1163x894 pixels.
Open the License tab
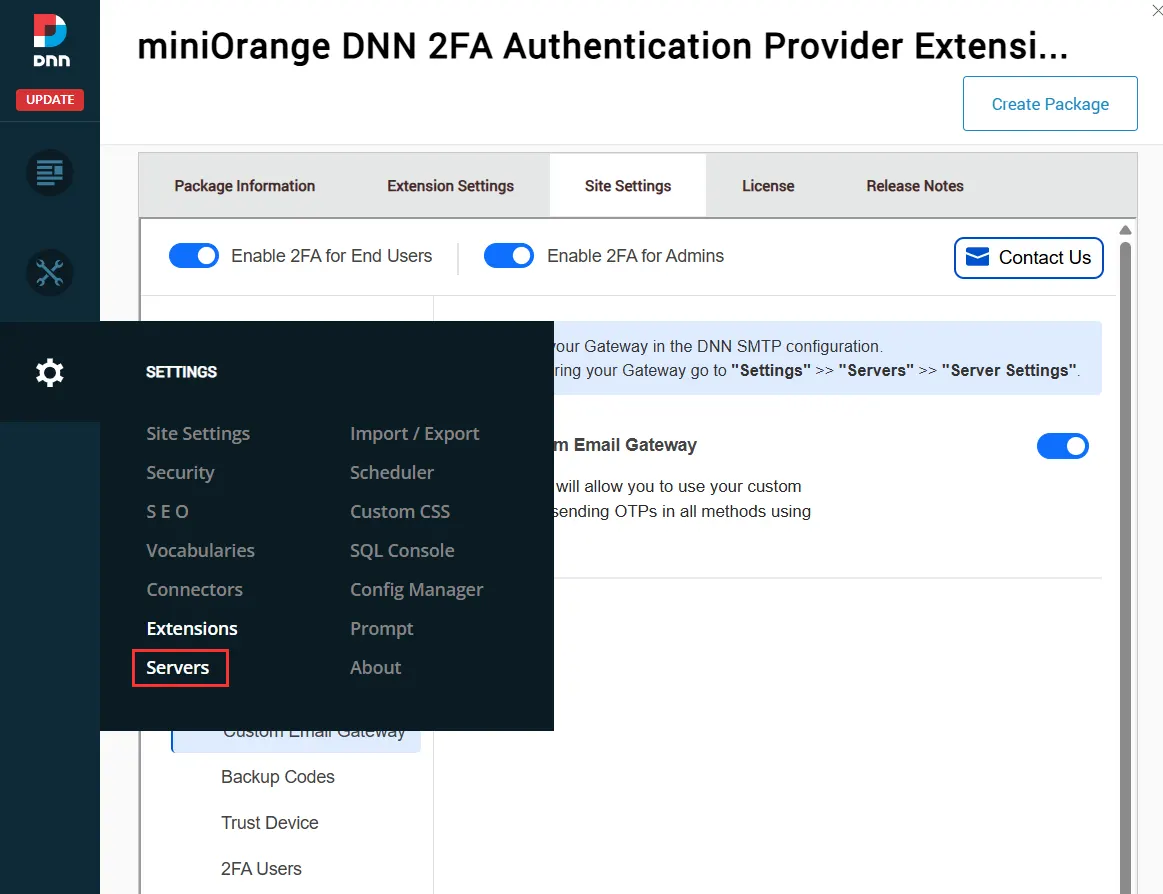(x=768, y=185)
